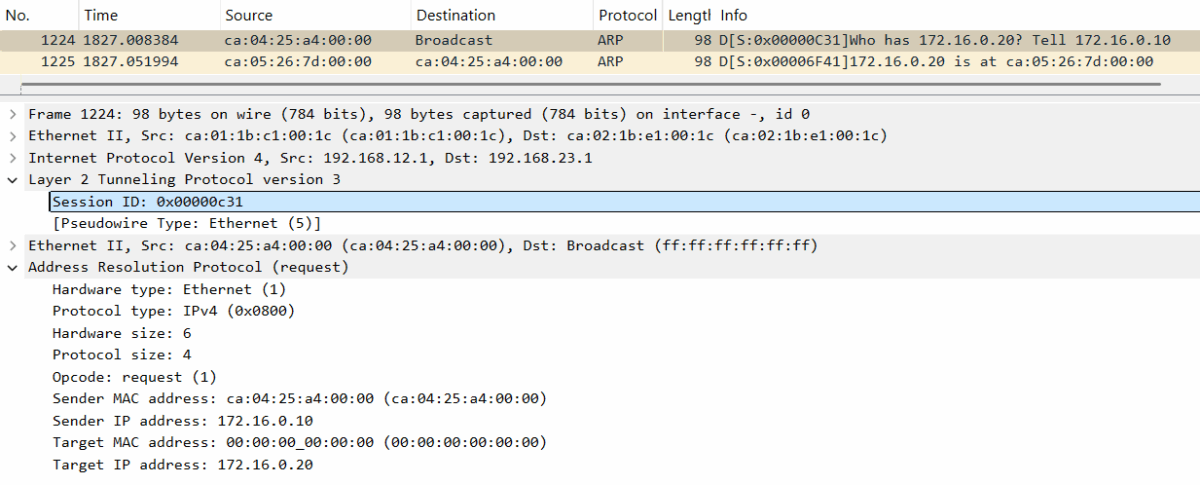The width and height of the screenshot is (1200, 485).
Task: Sort by the Destination column header
Action: coord(502,15)
